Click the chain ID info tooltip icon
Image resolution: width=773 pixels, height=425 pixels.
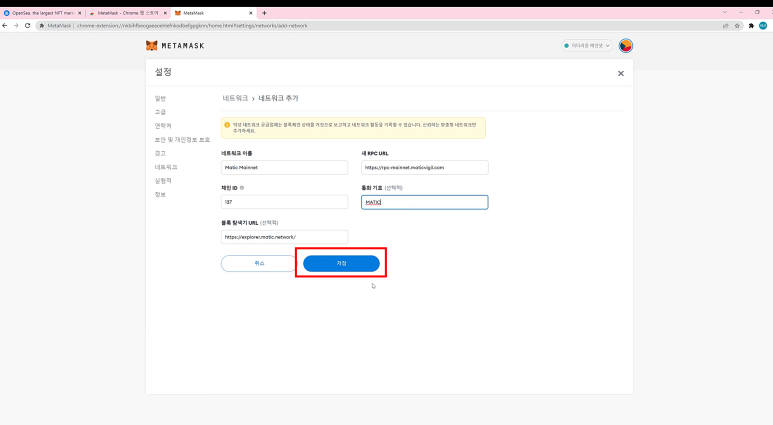pyautogui.click(x=242, y=188)
